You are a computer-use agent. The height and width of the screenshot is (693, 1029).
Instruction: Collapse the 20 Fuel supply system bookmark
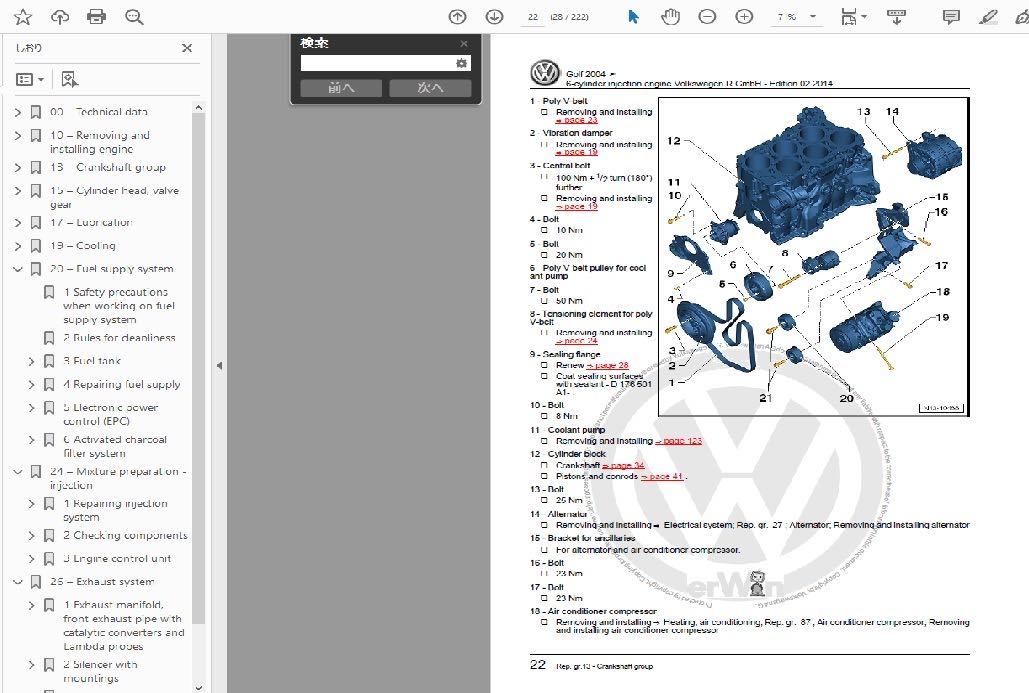pyautogui.click(x=18, y=269)
